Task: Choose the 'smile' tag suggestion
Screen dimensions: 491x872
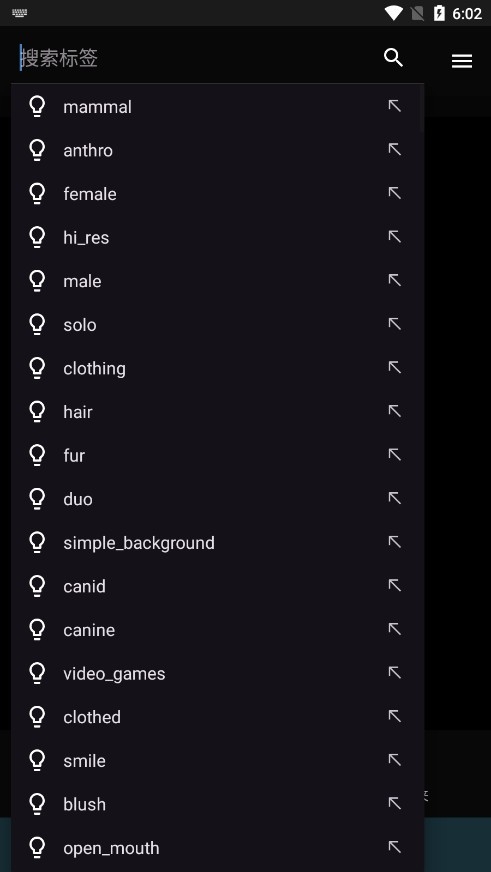Action: (217, 761)
